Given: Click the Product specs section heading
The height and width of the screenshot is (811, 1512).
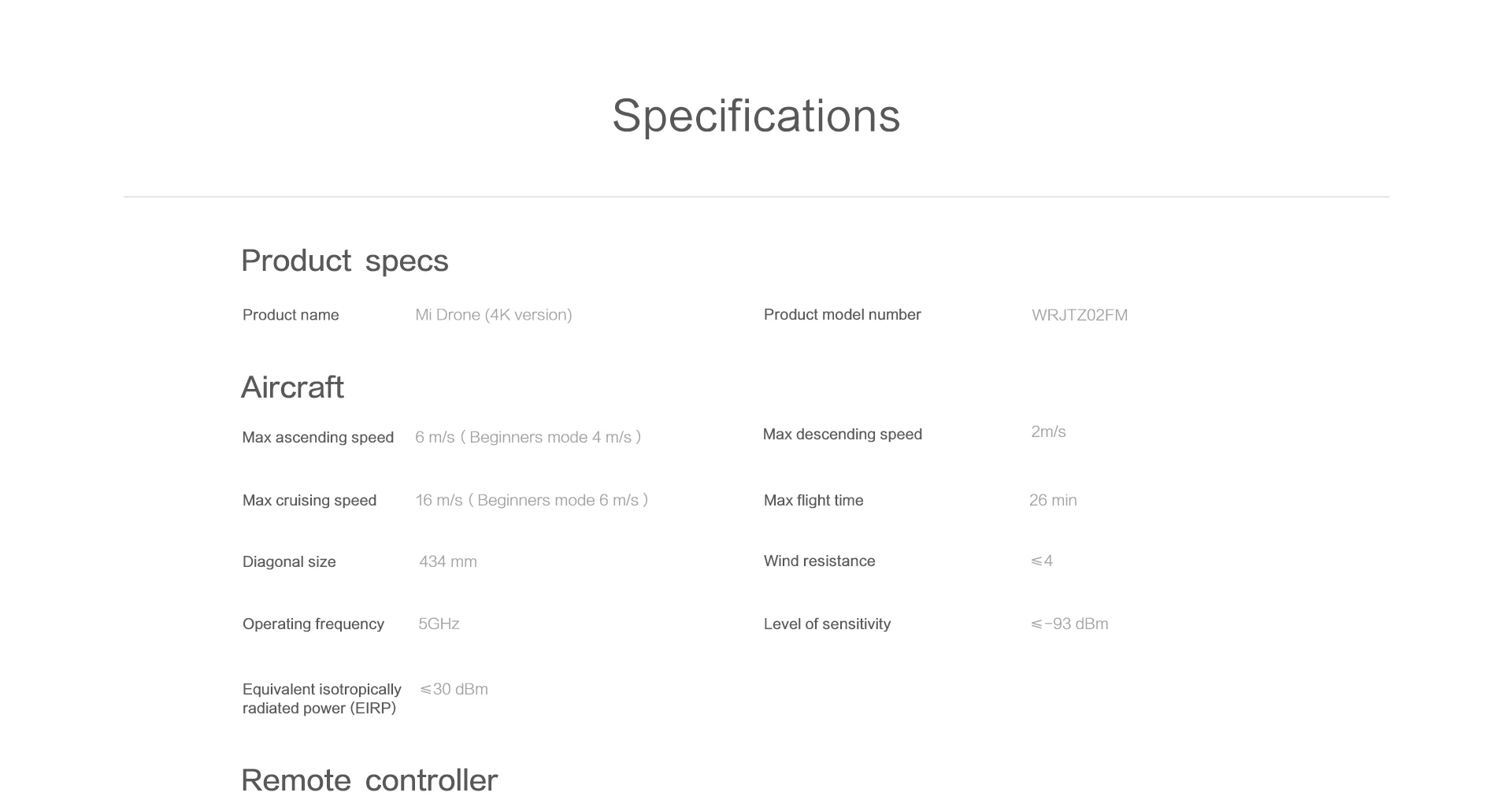Looking at the screenshot, I should click(x=344, y=261).
